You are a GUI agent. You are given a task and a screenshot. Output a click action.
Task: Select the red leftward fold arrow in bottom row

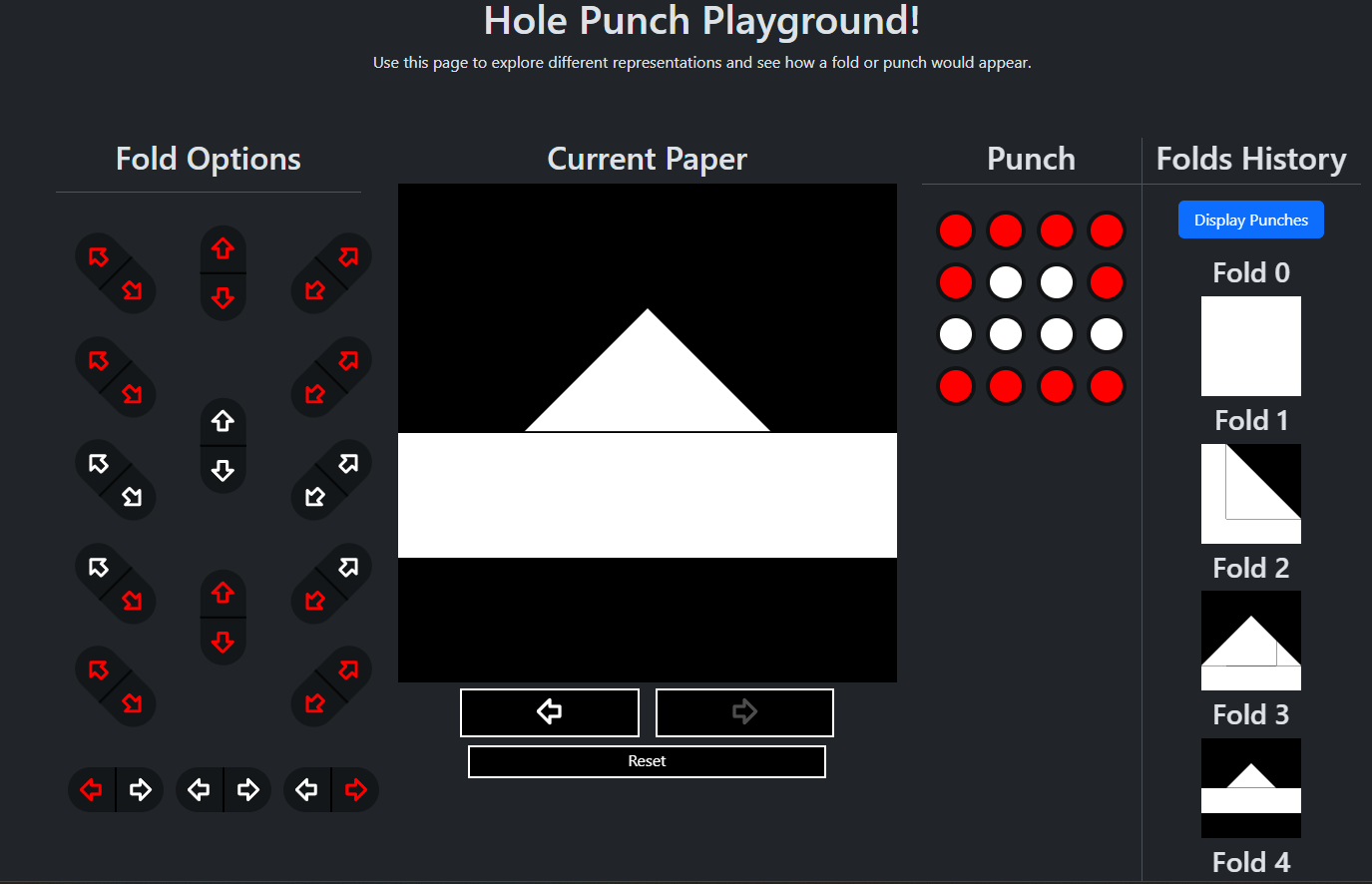[92, 789]
